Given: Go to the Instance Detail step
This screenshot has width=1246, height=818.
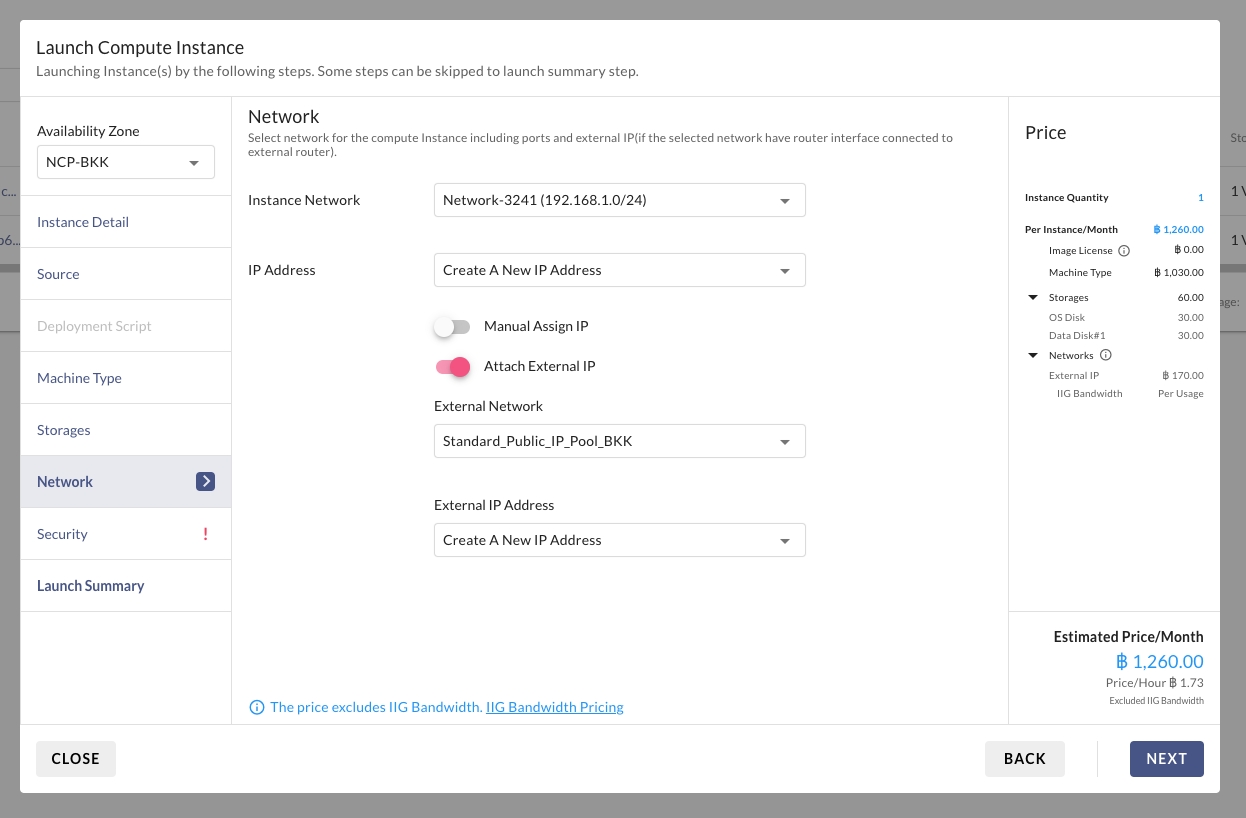Looking at the screenshot, I should click(x=83, y=222).
